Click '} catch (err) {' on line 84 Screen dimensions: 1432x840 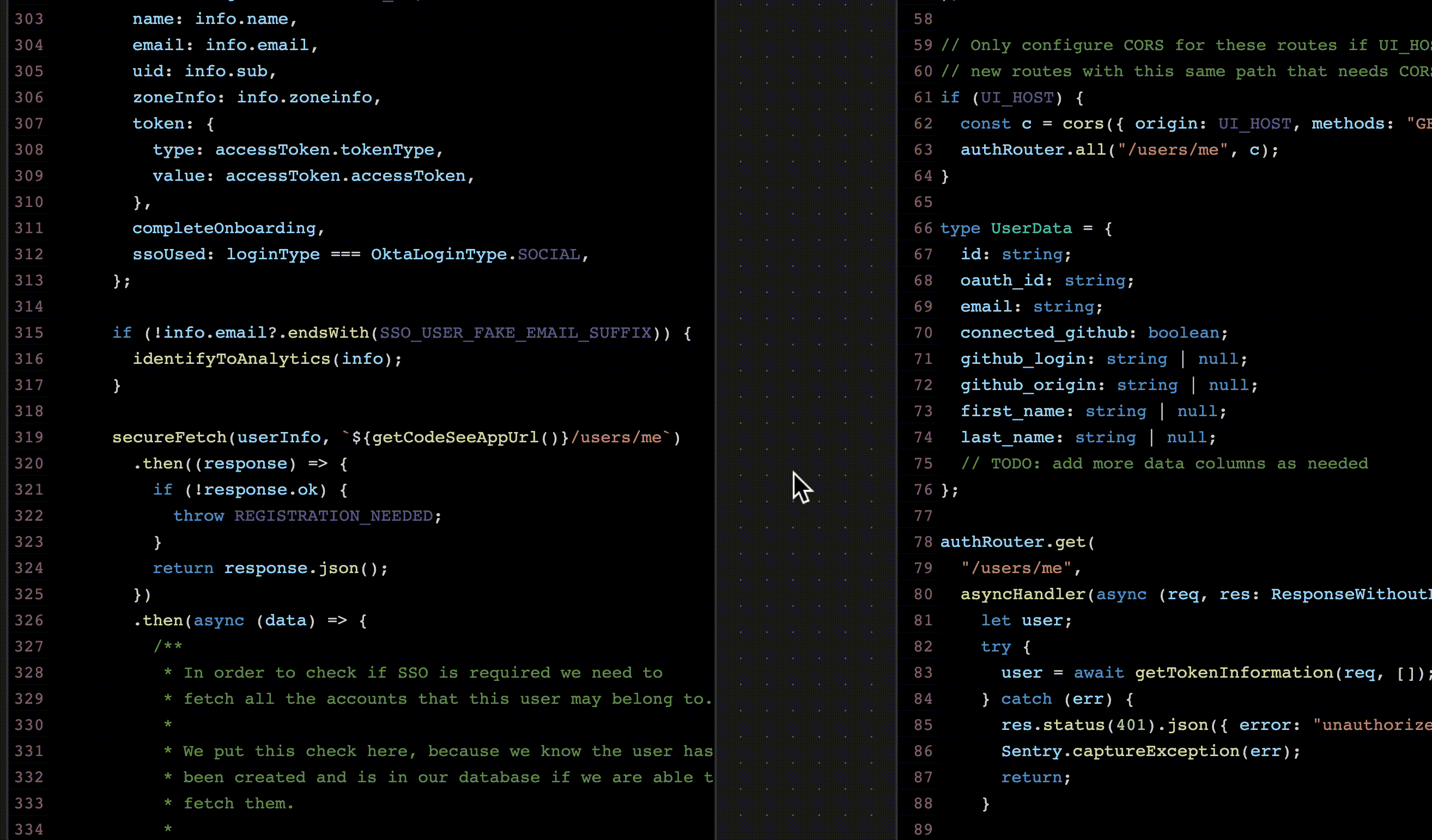[x=1058, y=698]
